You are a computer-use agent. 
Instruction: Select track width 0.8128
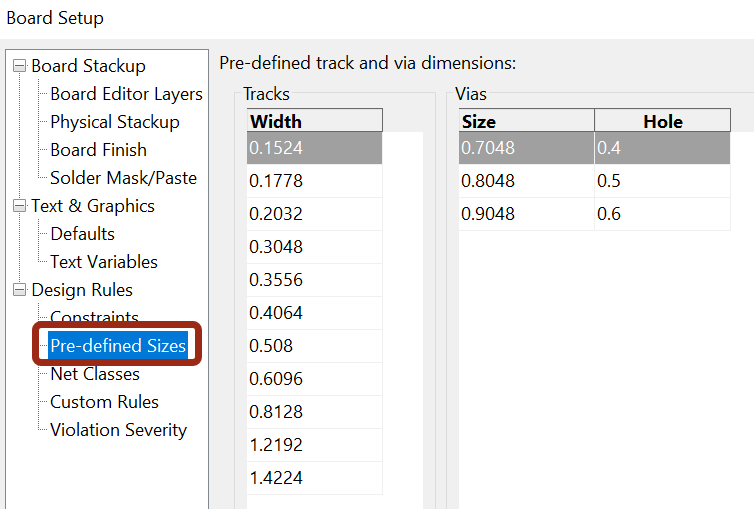314,412
